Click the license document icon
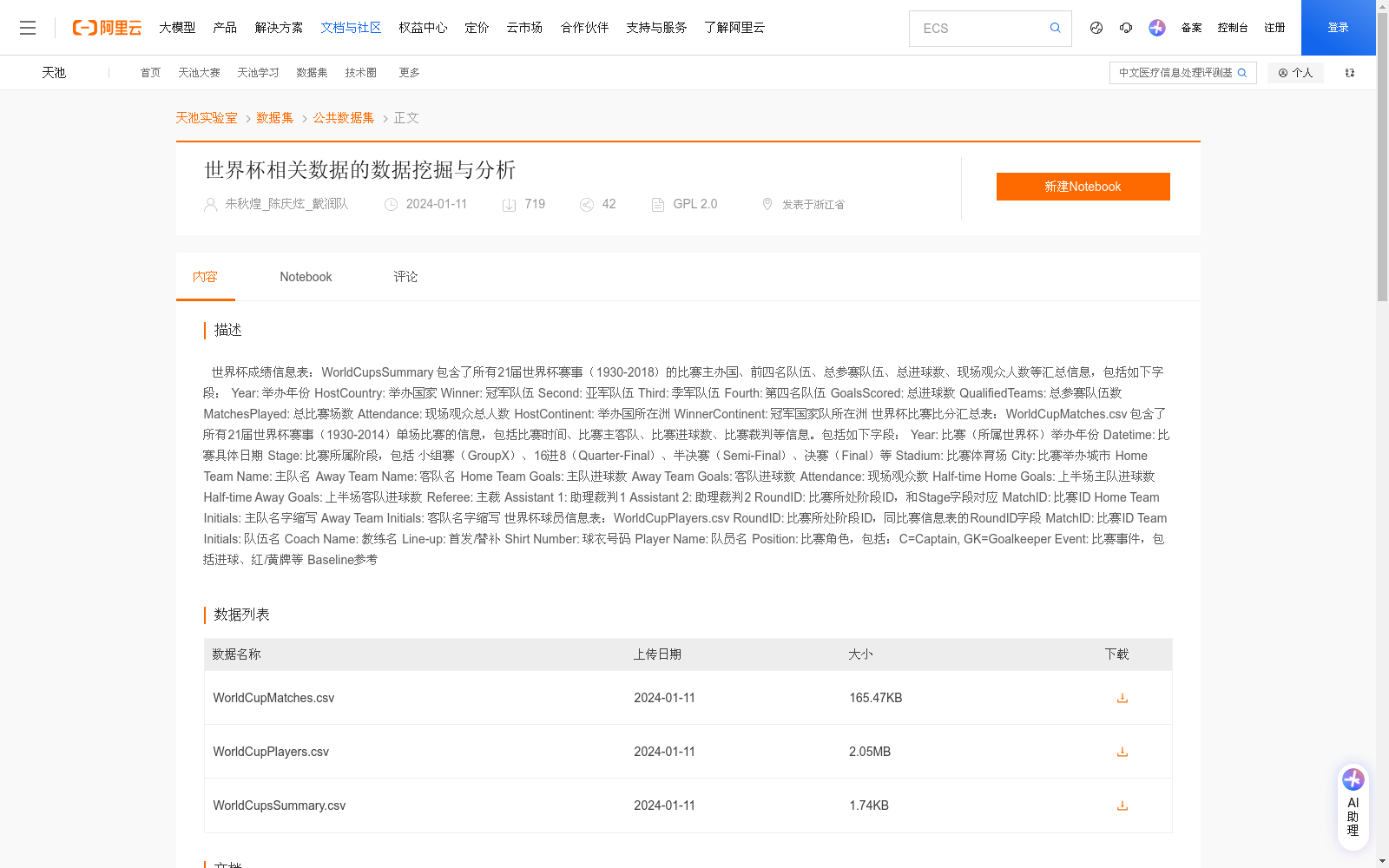Image resolution: width=1389 pixels, height=868 pixels. (658, 205)
